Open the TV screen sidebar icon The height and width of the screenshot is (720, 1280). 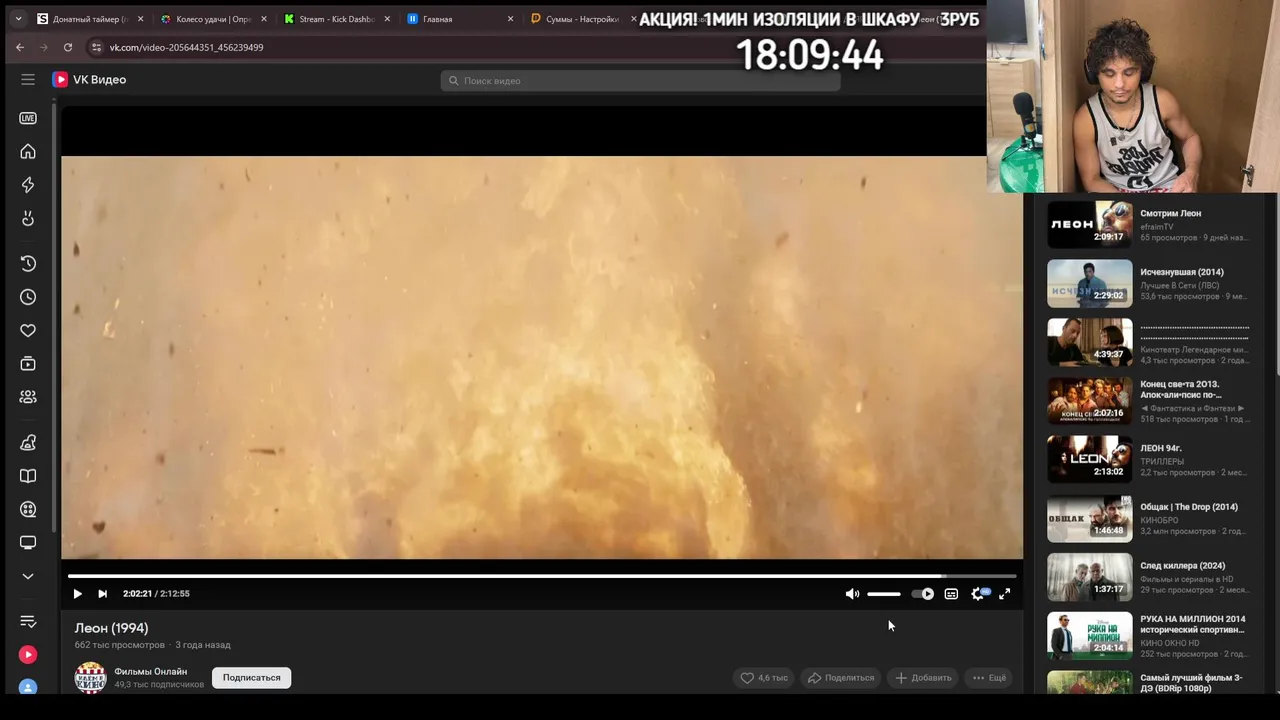tap(28, 543)
